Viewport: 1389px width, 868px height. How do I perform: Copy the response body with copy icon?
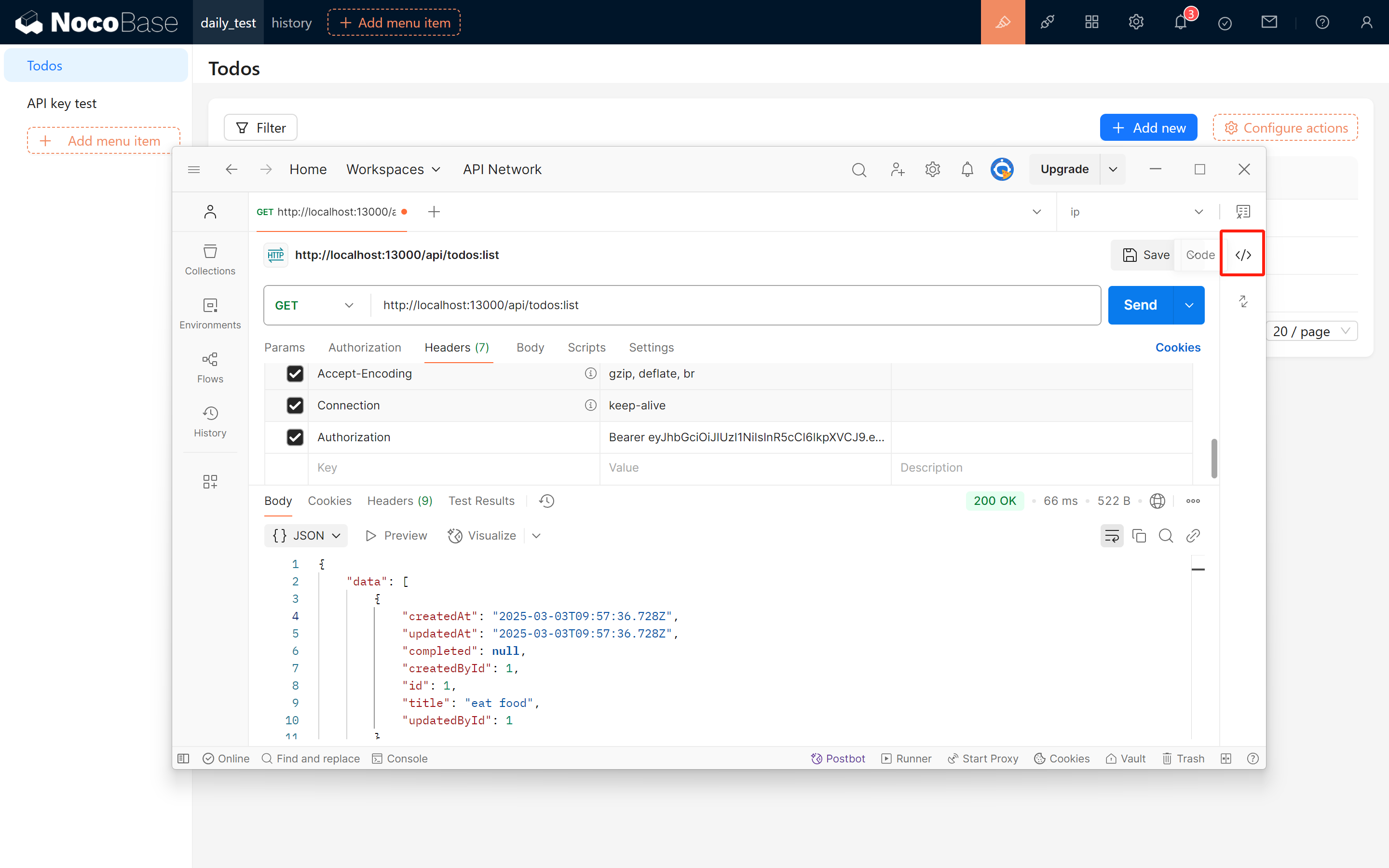click(1139, 536)
